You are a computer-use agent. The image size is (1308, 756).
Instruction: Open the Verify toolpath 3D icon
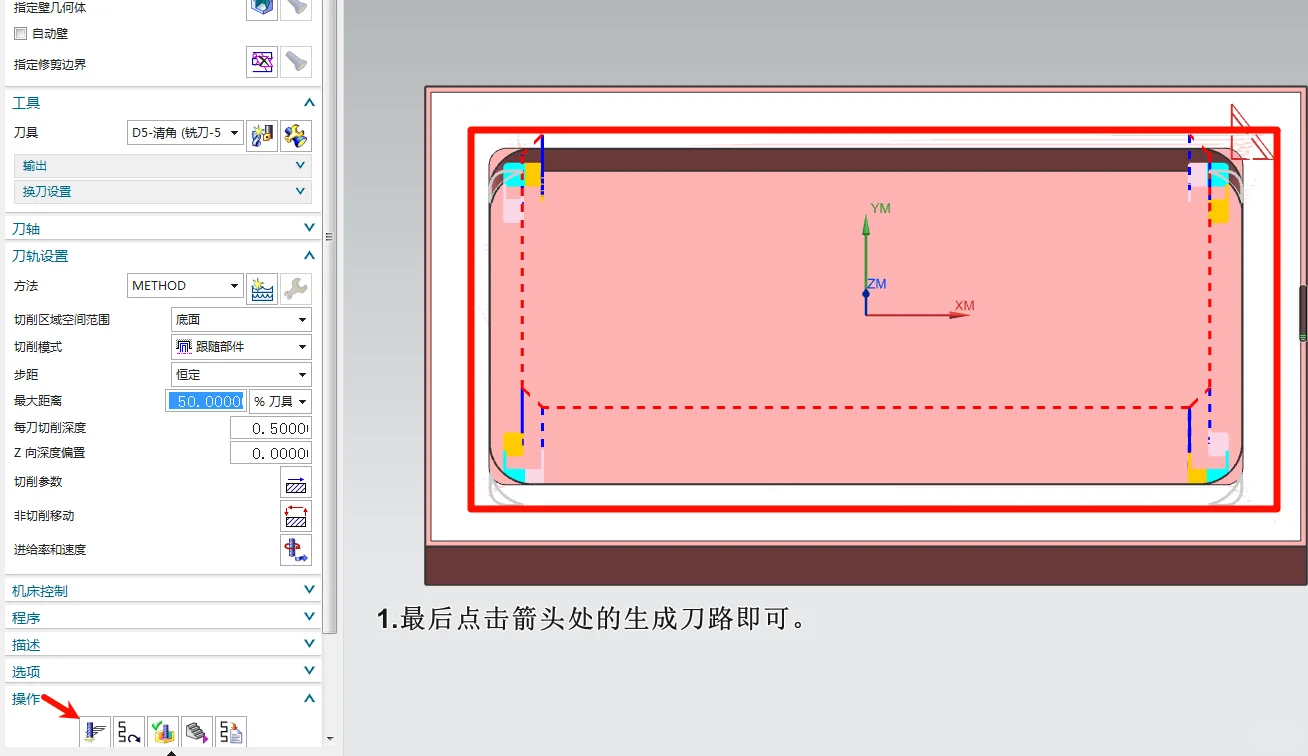[163, 731]
